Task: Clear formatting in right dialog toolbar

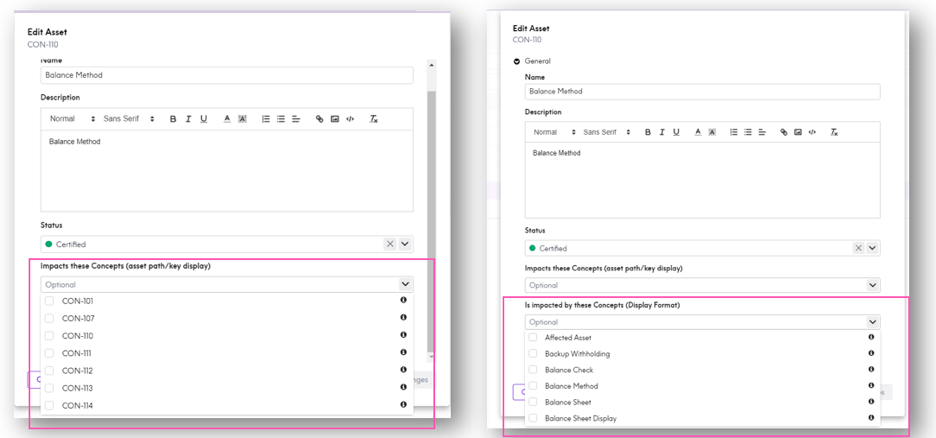Action: (835, 132)
